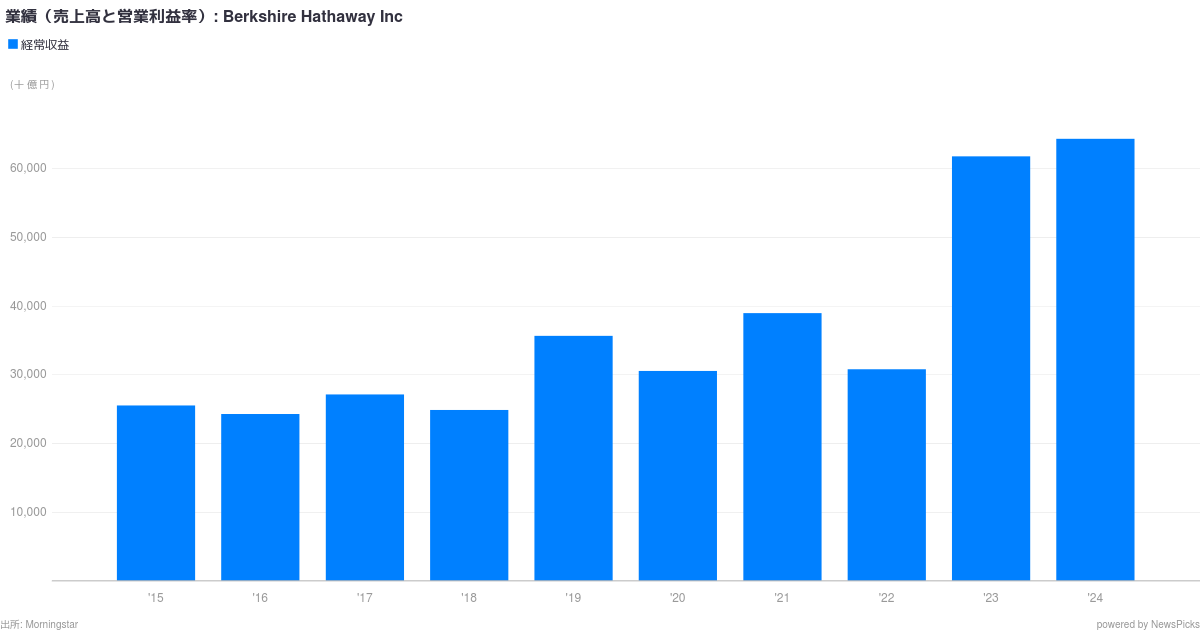Click the '19 x-axis year label
This screenshot has width=1200, height=630.
coord(573,598)
